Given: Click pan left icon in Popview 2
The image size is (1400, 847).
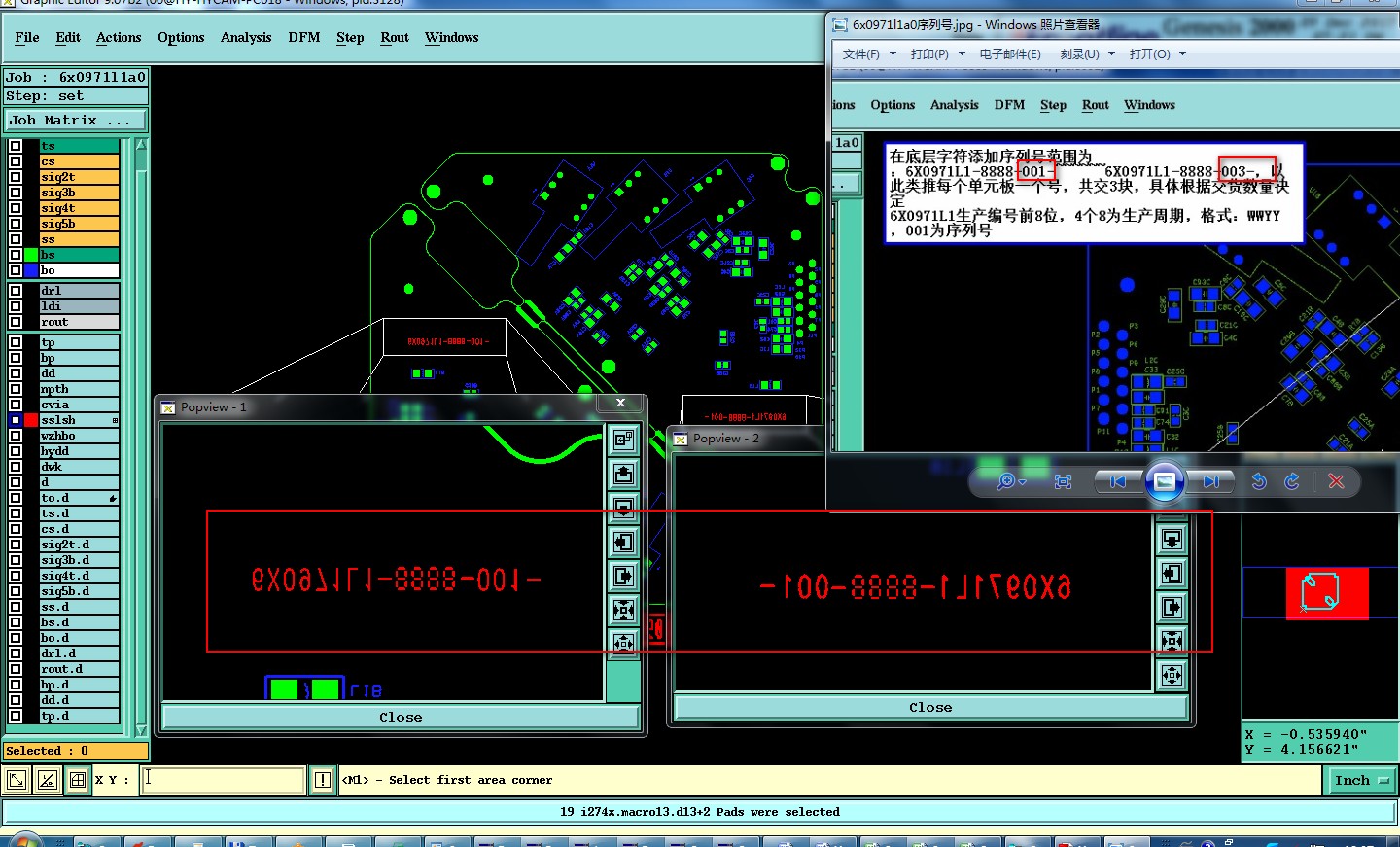Looking at the screenshot, I should pyautogui.click(x=1172, y=574).
